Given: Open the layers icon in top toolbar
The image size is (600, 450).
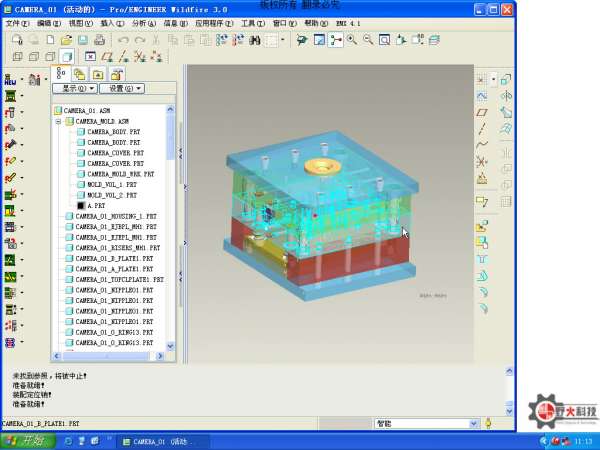Looking at the screenshot, I should pos(434,40).
